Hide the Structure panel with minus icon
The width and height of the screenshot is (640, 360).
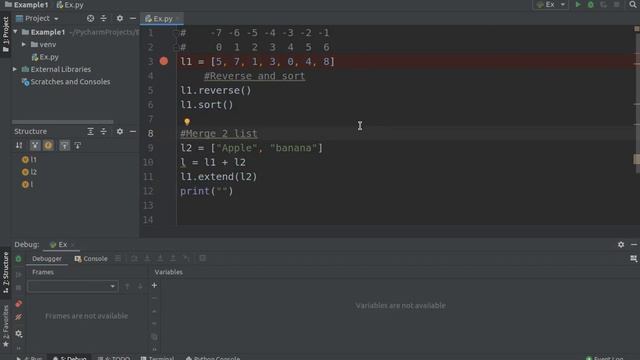tap(133, 131)
